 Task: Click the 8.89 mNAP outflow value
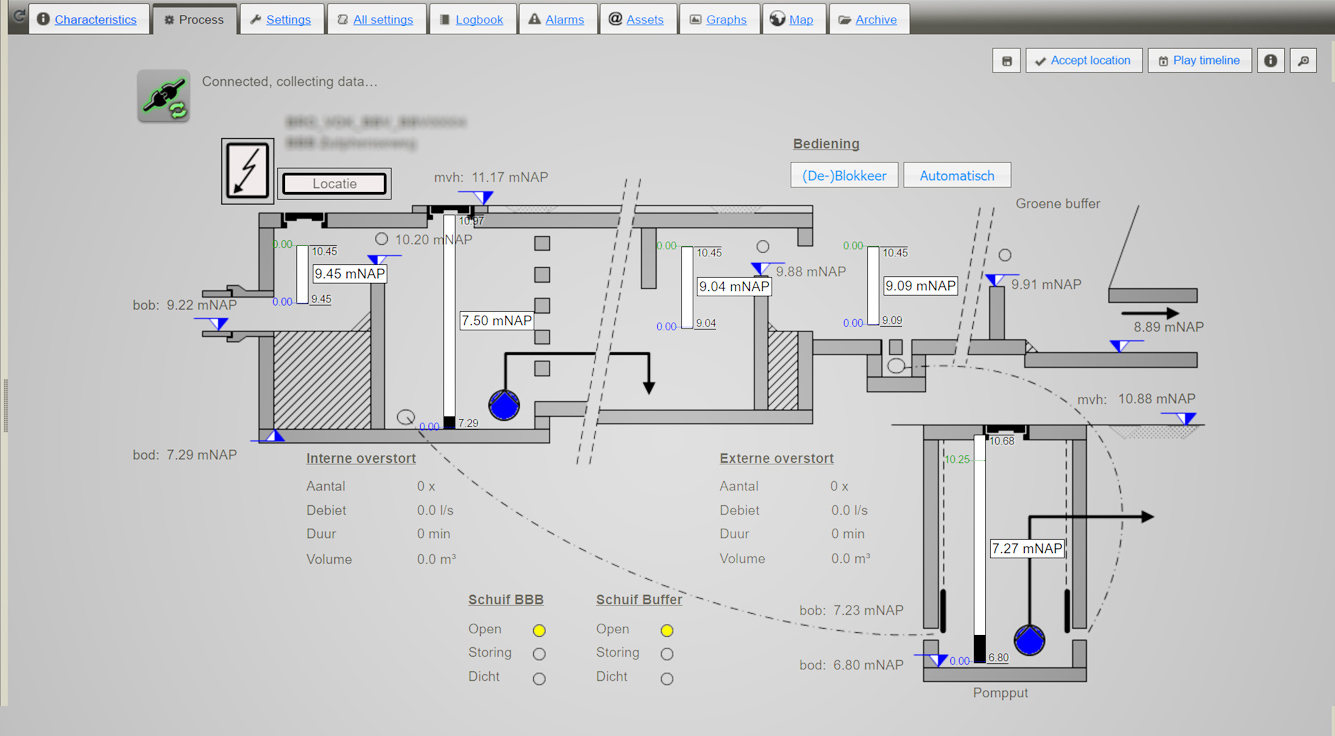pos(1169,327)
